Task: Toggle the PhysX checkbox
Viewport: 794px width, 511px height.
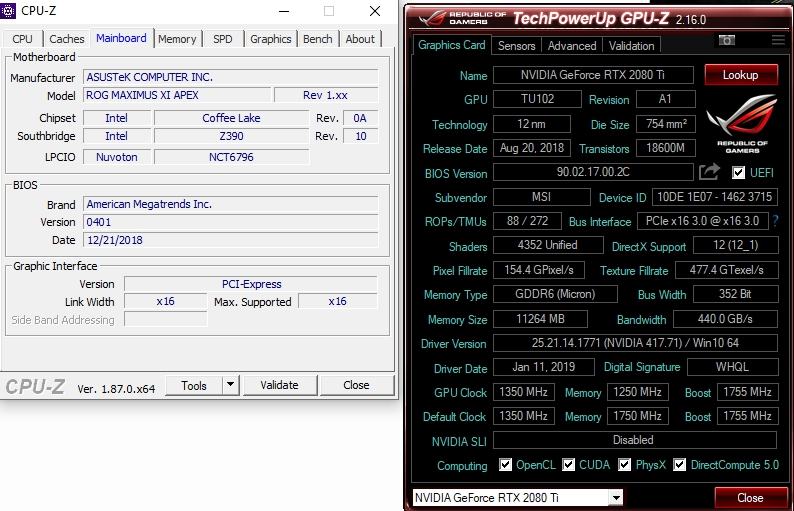Action: pyautogui.click(x=624, y=464)
